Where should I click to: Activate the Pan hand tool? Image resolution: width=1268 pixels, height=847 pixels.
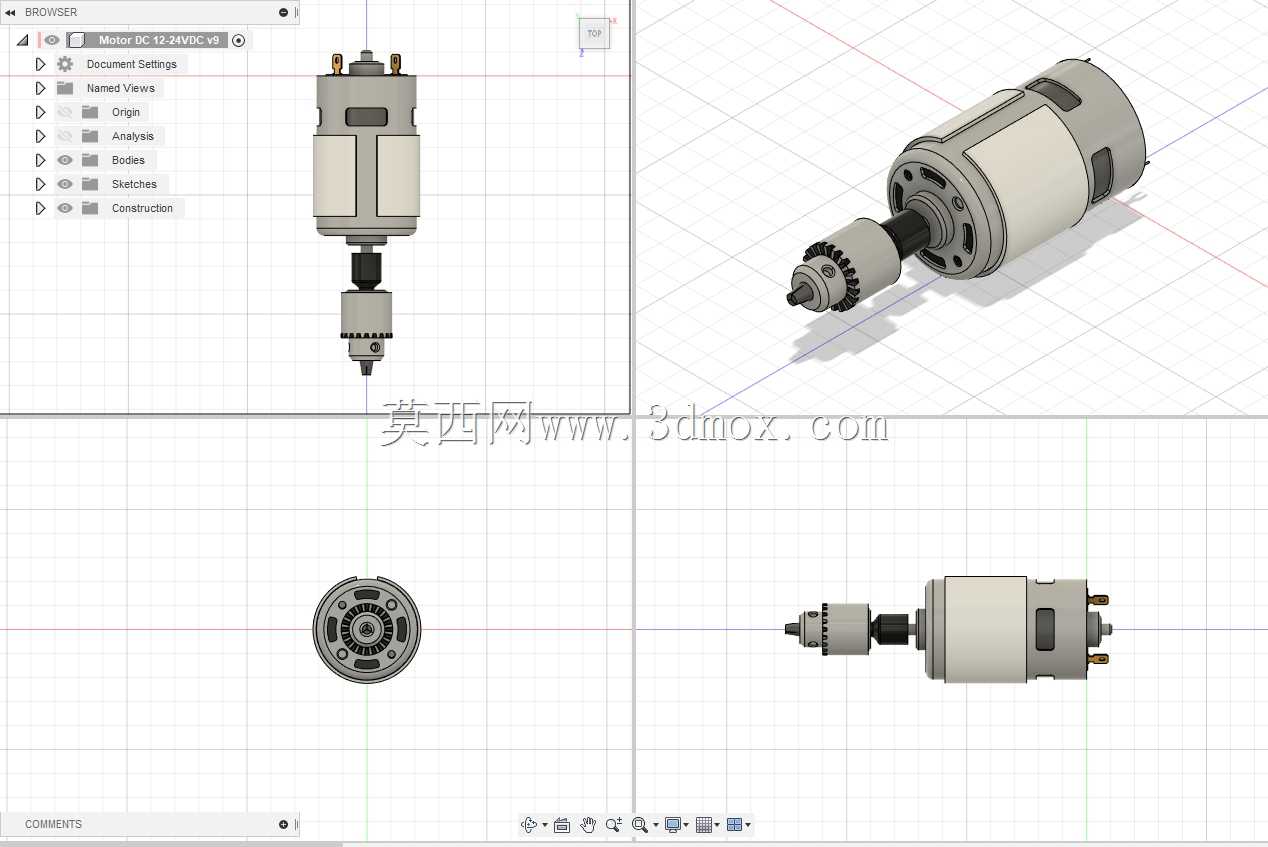coord(588,825)
